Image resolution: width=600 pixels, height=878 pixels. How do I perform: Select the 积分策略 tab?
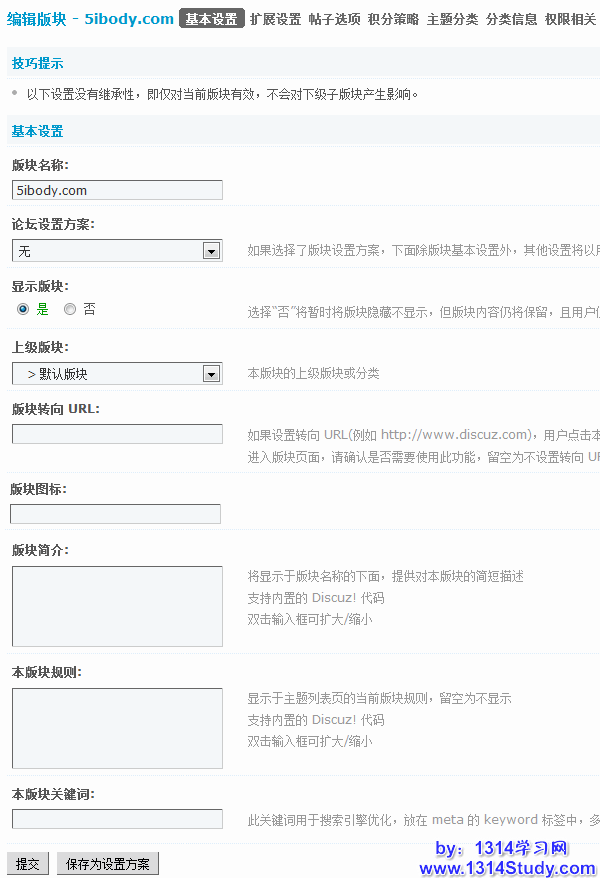[x=393, y=19]
